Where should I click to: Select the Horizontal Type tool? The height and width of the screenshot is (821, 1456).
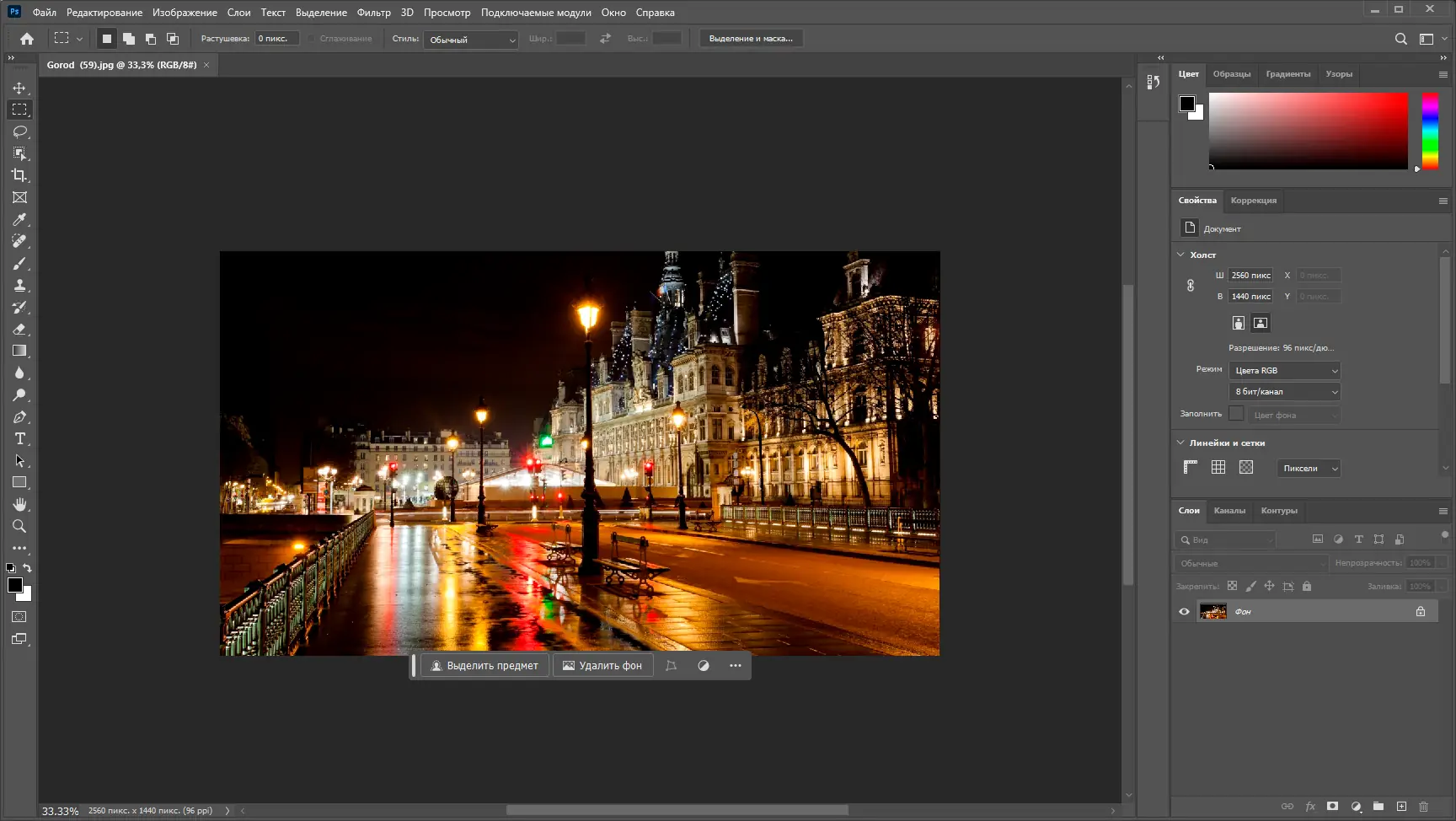coord(19,439)
